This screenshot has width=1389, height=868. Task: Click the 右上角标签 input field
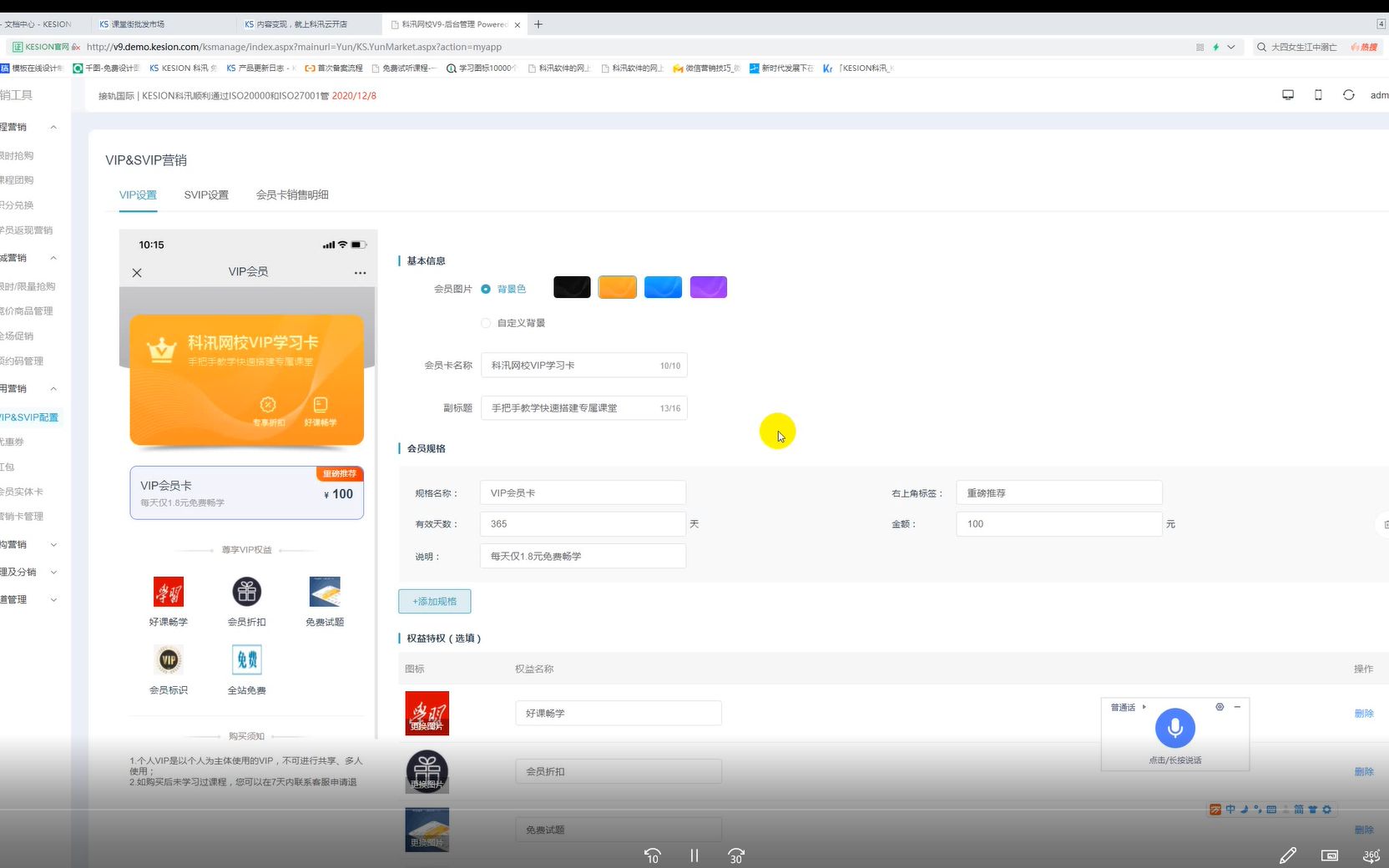(1058, 493)
